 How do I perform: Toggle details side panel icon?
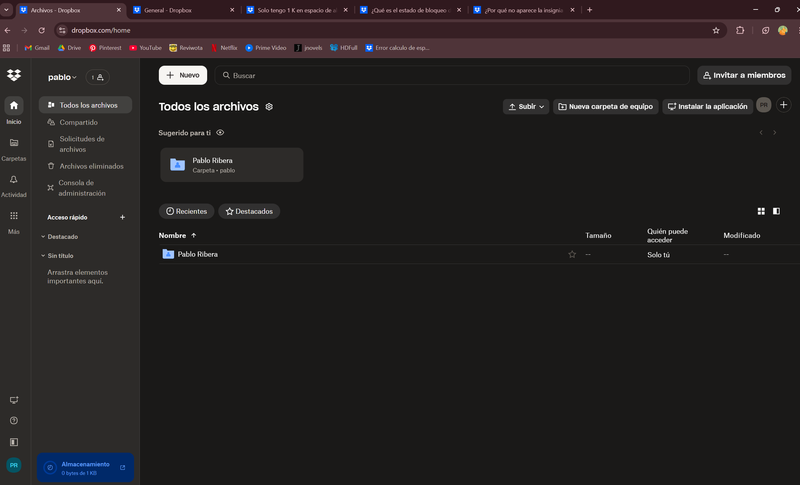pyautogui.click(x=776, y=211)
